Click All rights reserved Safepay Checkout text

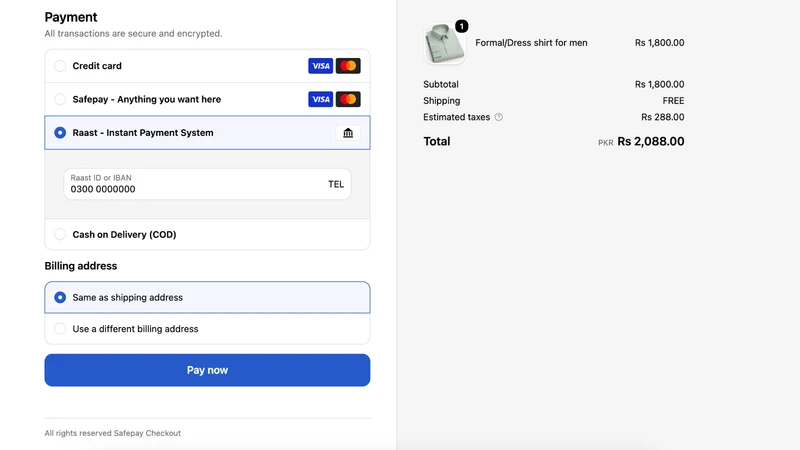[x=113, y=433]
